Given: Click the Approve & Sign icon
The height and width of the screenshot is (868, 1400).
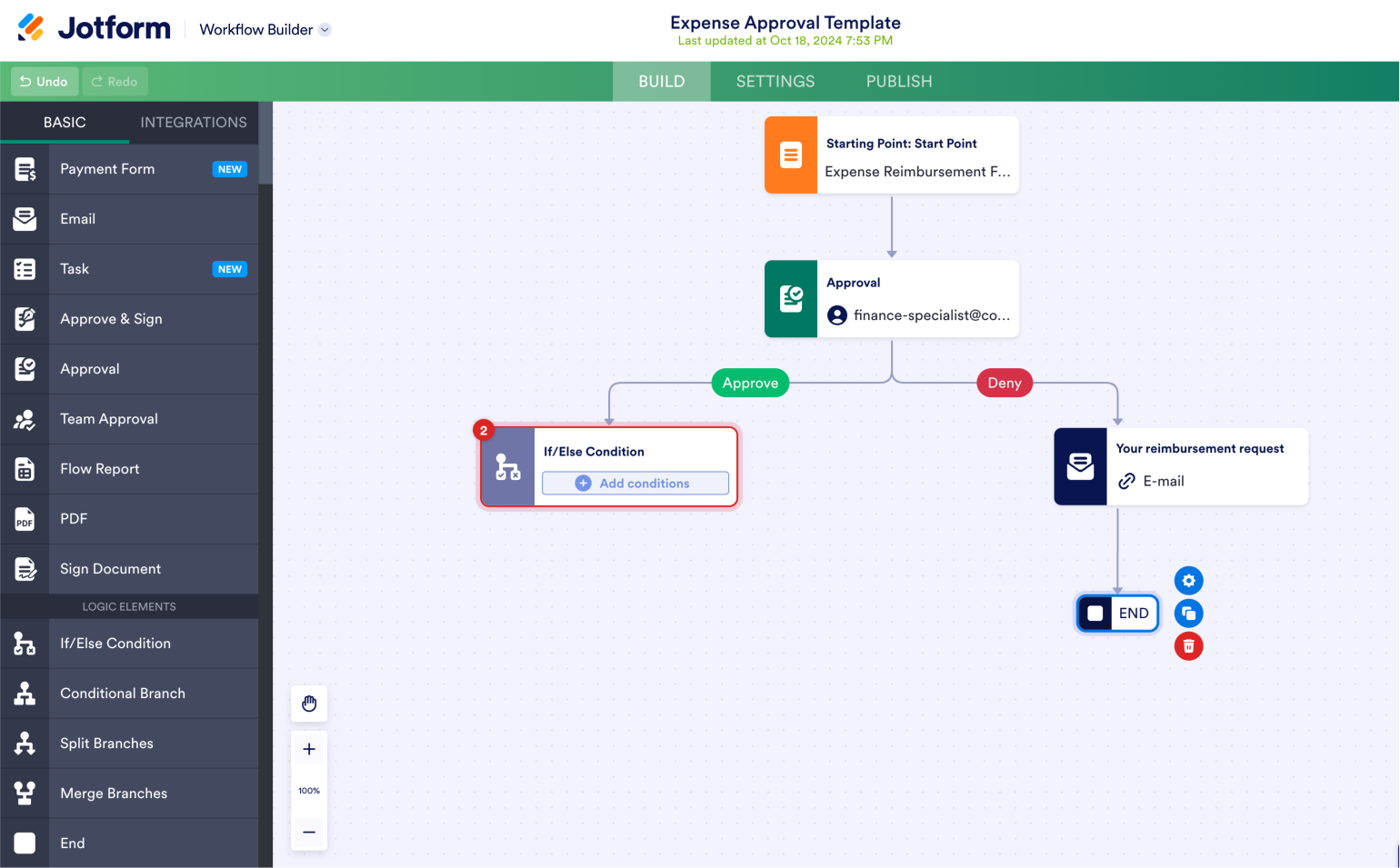Looking at the screenshot, I should (x=25, y=319).
